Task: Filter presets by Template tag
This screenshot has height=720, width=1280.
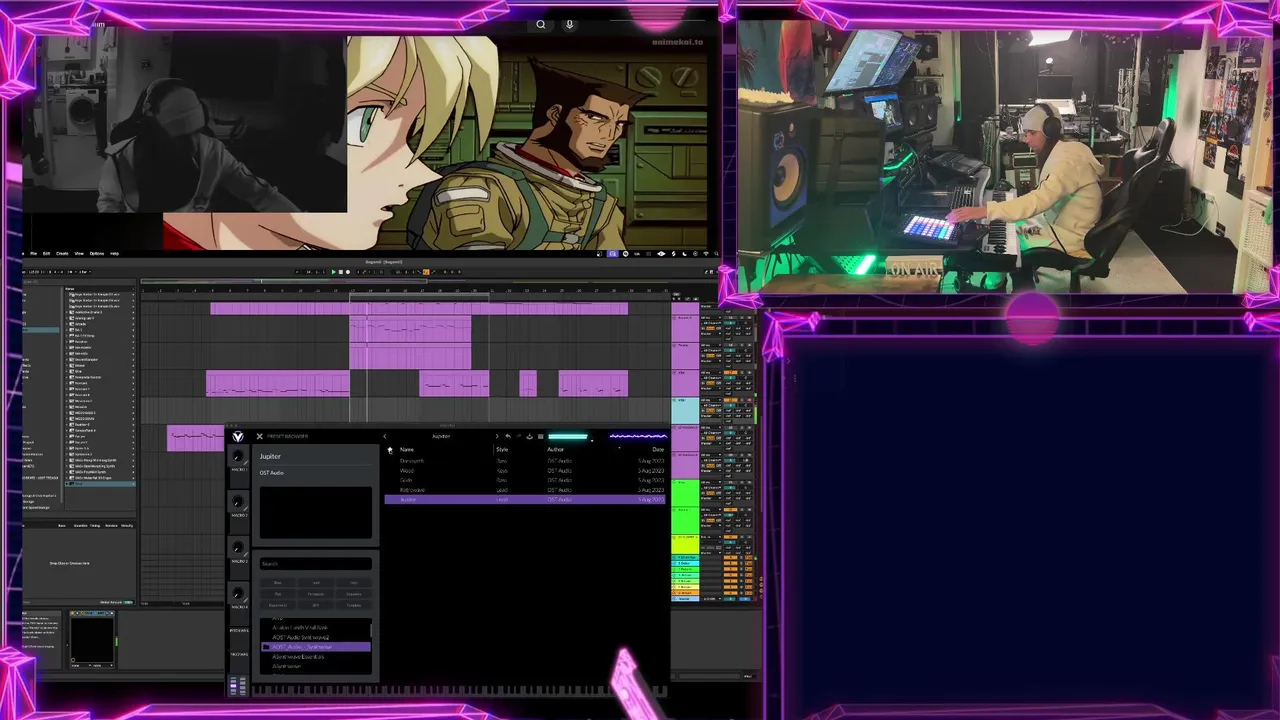Action: 354,605
